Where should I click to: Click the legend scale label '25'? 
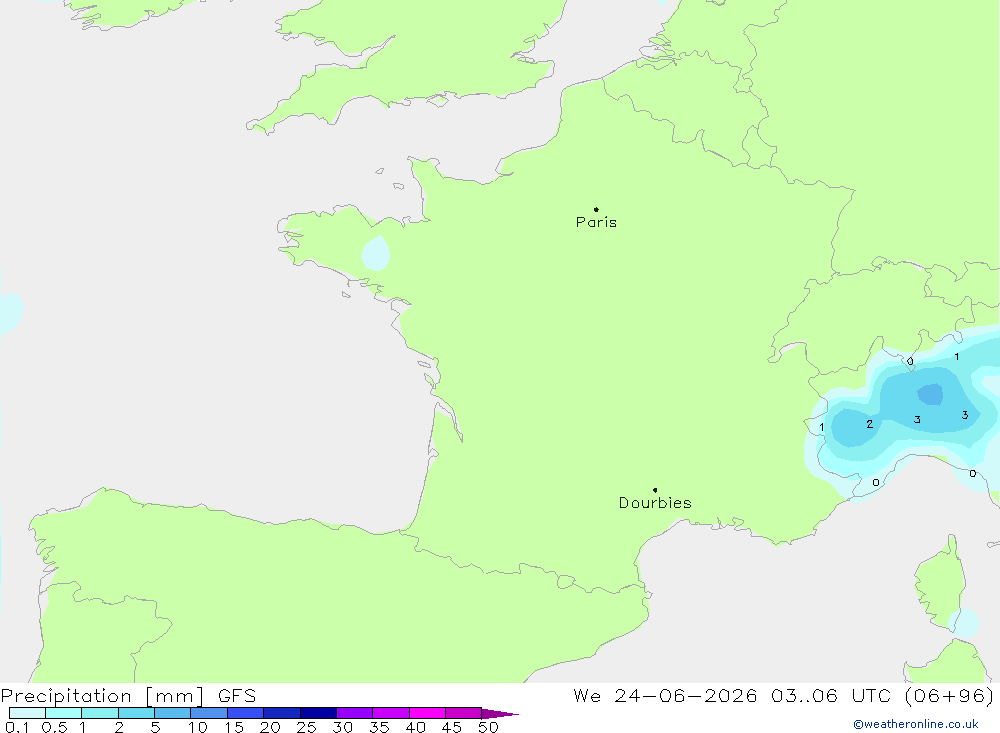307,727
